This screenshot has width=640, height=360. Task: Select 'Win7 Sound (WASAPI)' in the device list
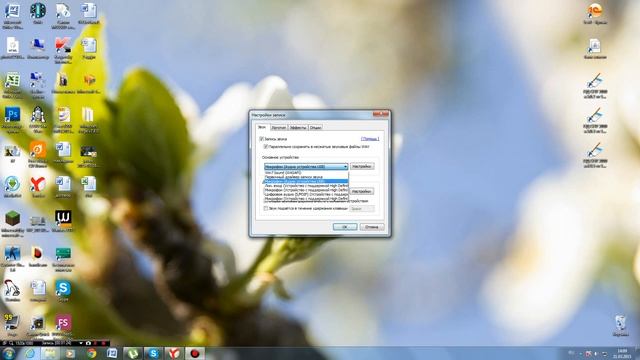[306, 173]
